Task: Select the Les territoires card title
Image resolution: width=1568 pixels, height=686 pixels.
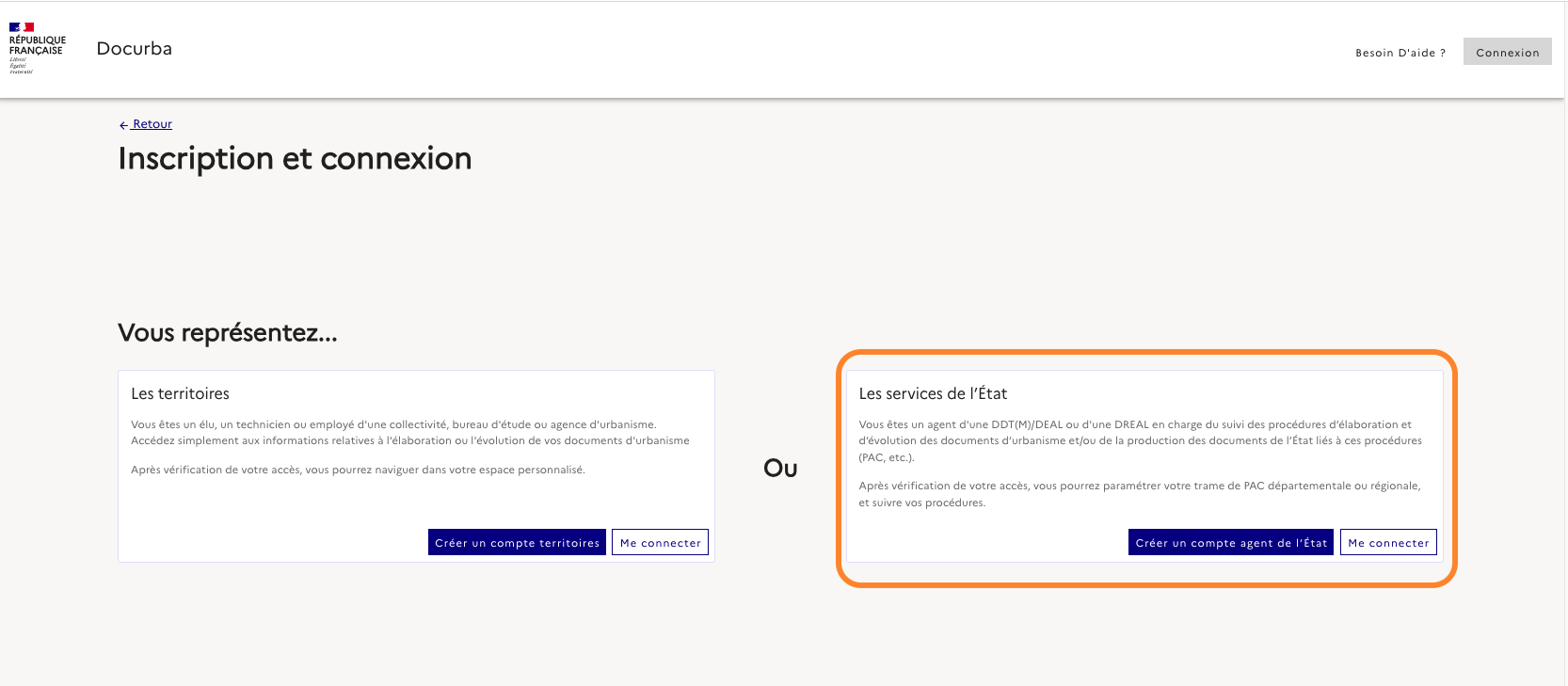Action: coord(180,393)
